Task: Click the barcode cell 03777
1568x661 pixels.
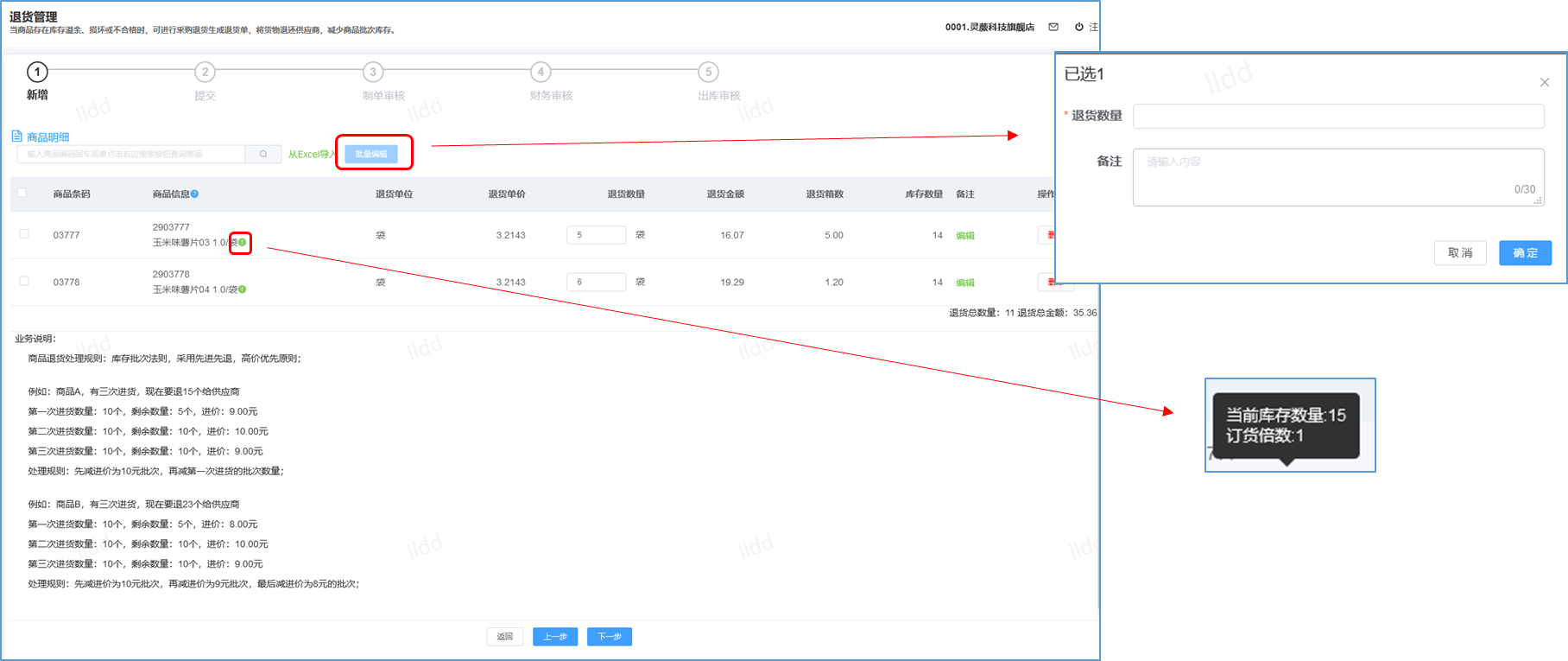Action: pyautogui.click(x=66, y=235)
